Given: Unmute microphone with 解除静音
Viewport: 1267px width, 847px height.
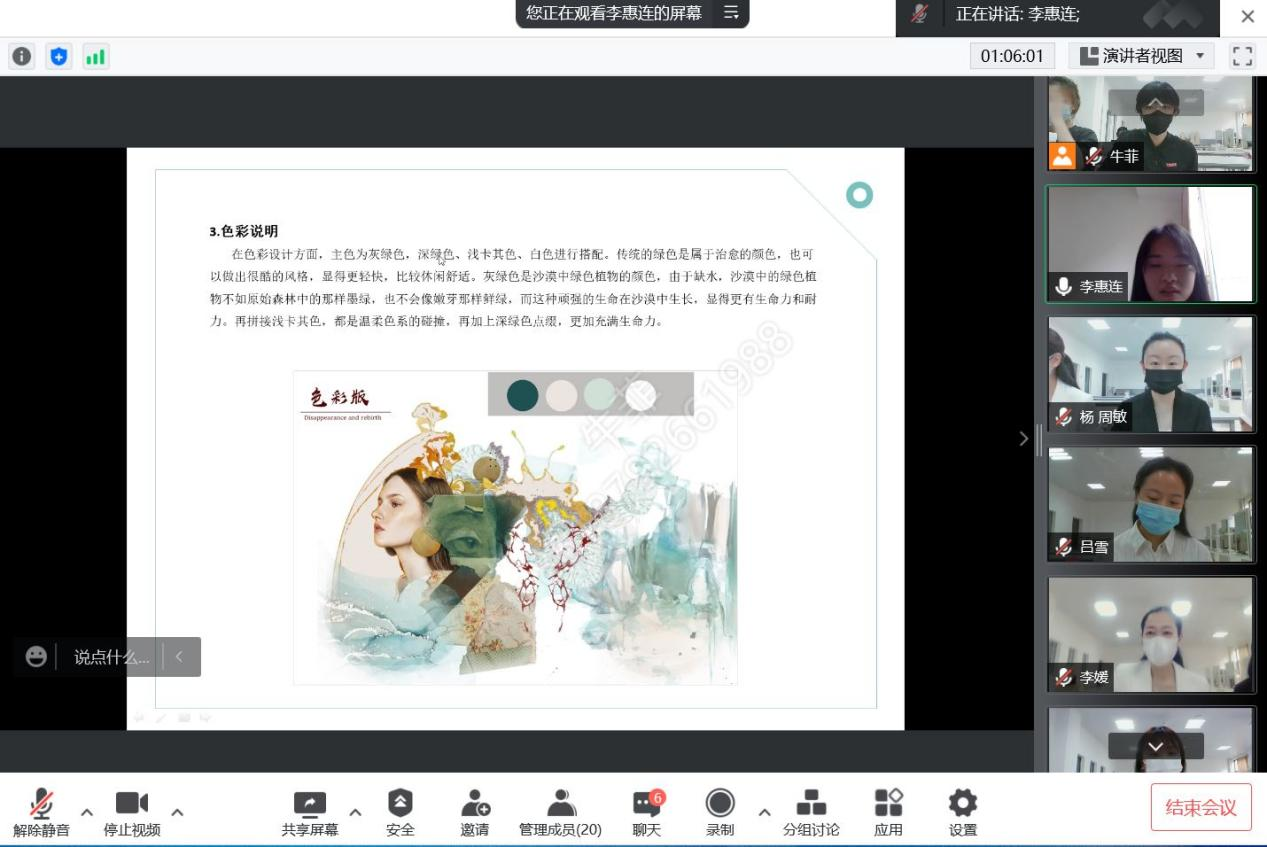Looking at the screenshot, I should pyautogui.click(x=41, y=812).
